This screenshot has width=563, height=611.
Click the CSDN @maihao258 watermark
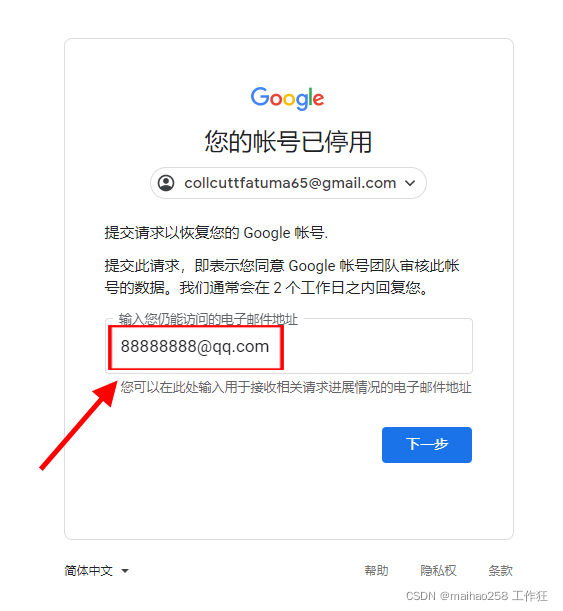(477, 596)
